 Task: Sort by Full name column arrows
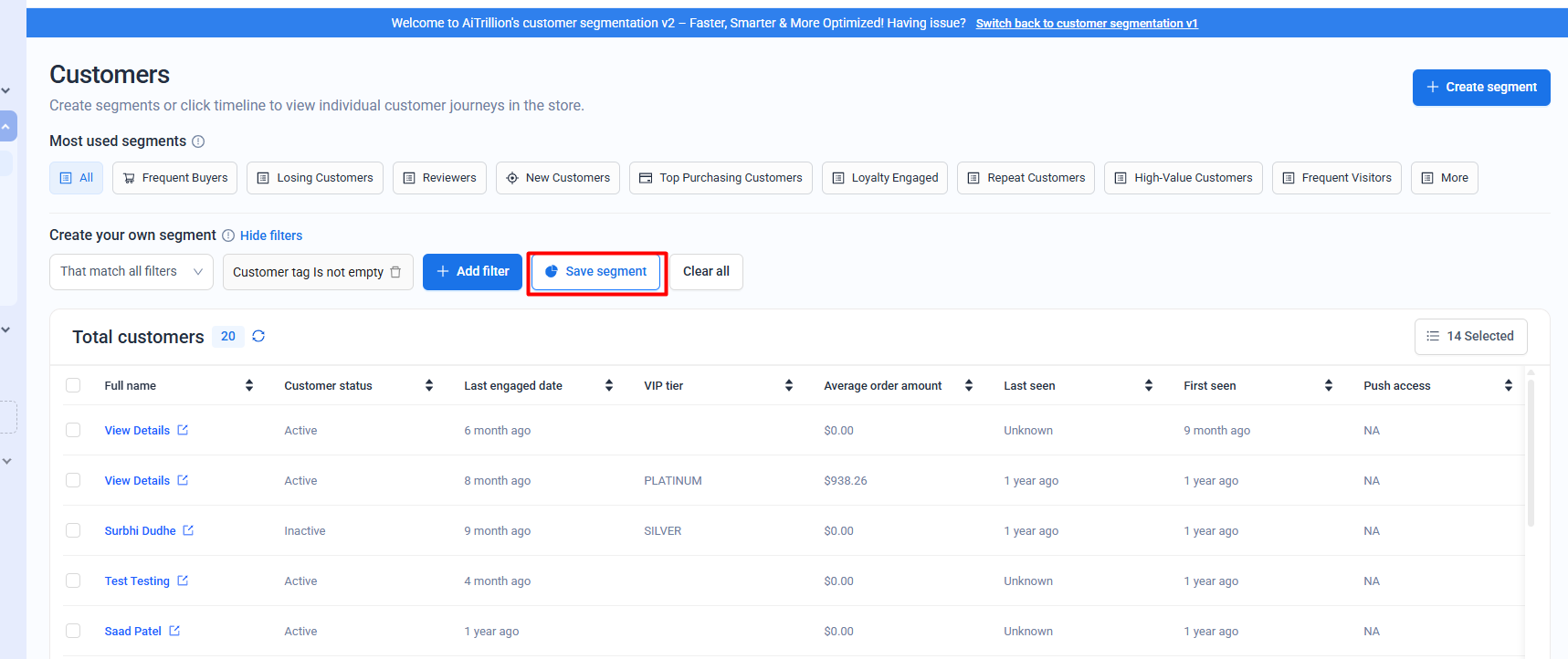(x=248, y=385)
